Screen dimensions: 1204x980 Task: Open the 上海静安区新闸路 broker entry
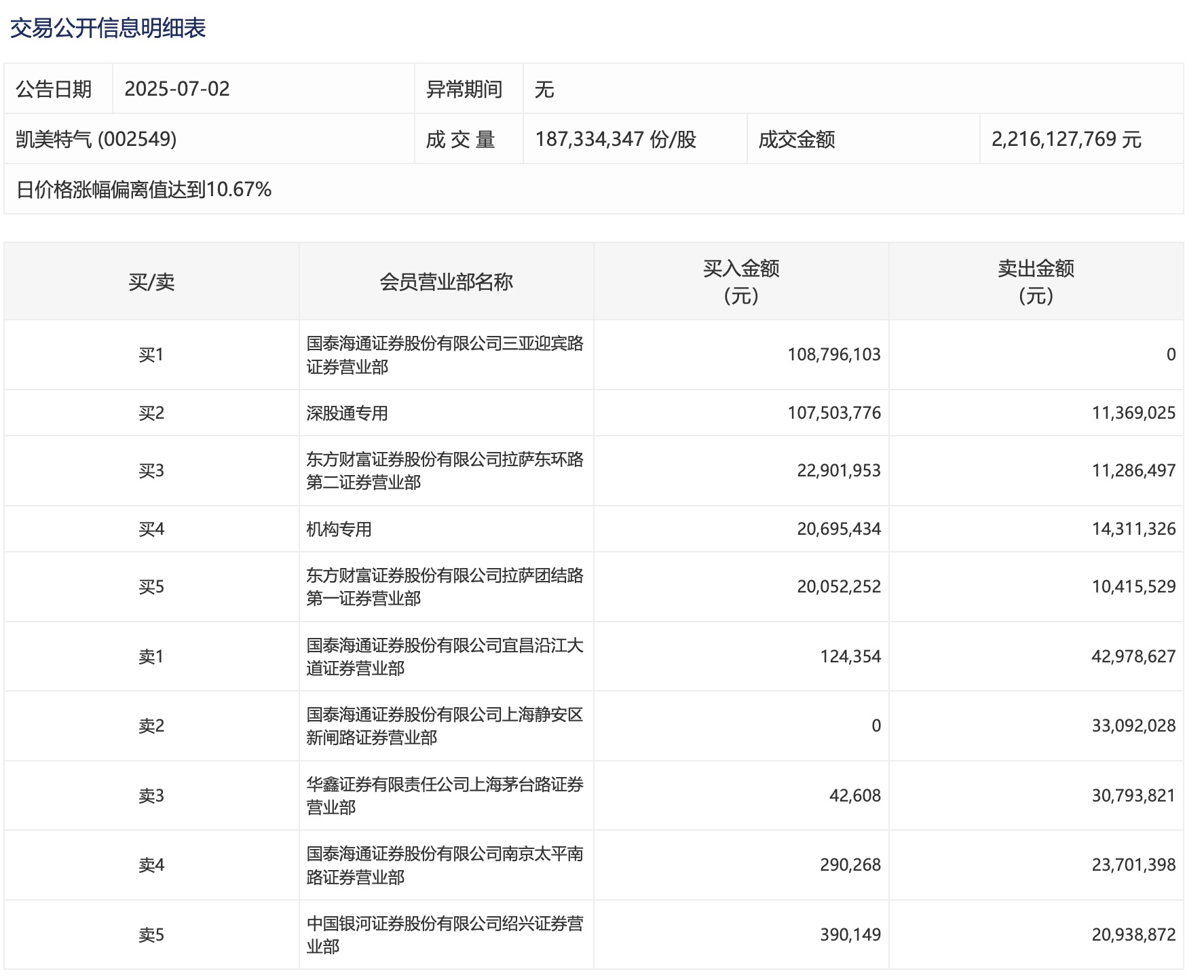coord(445,726)
